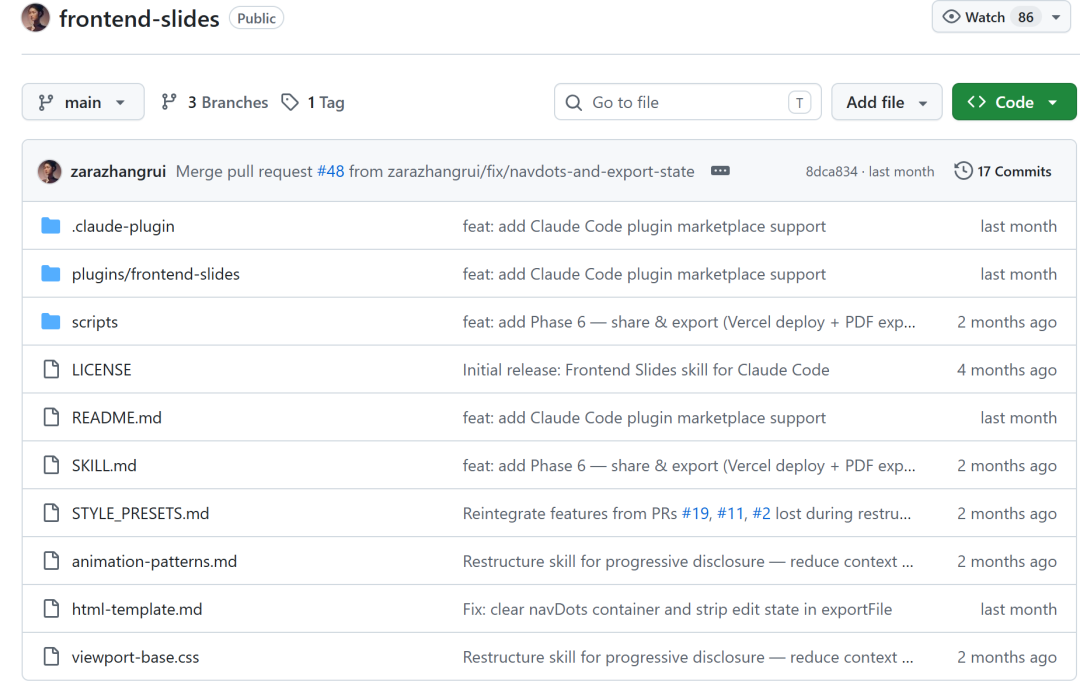Viewport: 1080px width, 682px height.
Task: Click the html-template.md file icon
Action: click(x=51, y=609)
